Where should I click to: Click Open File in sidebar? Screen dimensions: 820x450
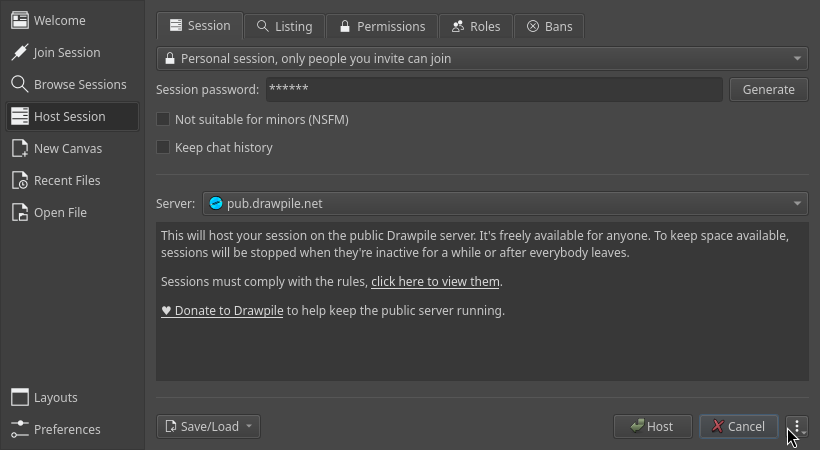pyautogui.click(x=60, y=212)
